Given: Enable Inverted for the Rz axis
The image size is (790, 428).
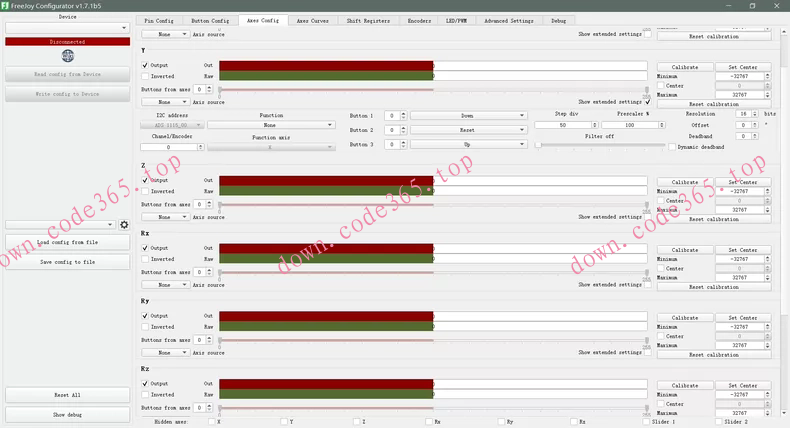Looking at the screenshot, I should click(x=145, y=394).
